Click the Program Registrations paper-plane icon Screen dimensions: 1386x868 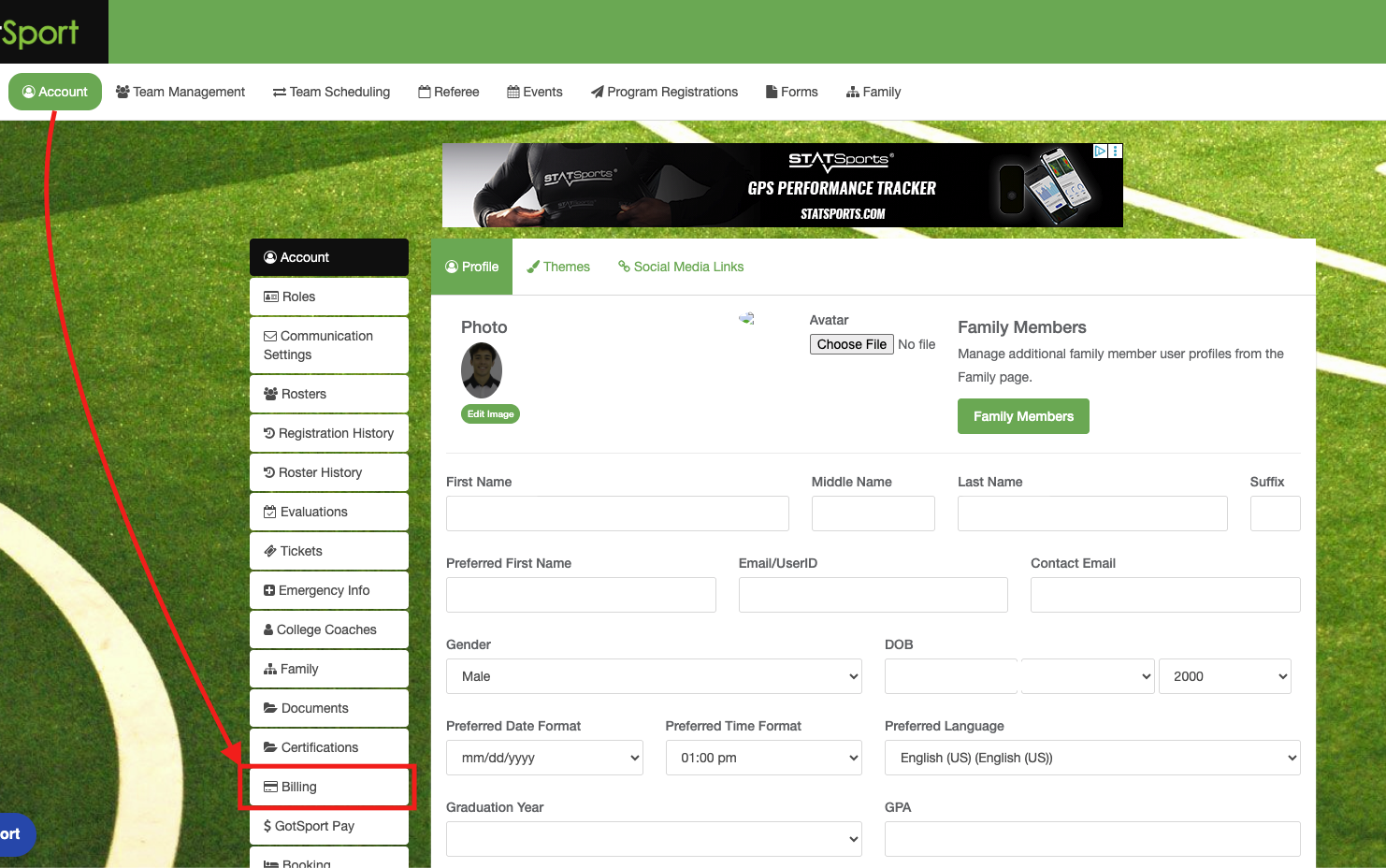point(598,92)
